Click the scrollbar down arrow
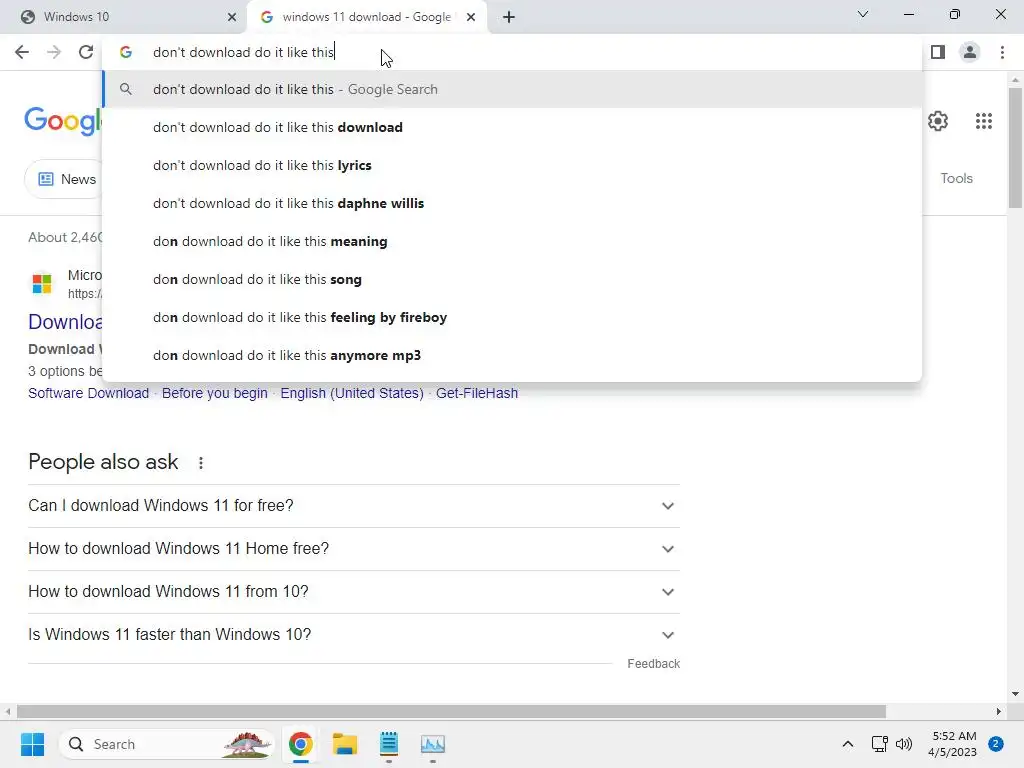This screenshot has width=1024, height=768. pos(1015,694)
